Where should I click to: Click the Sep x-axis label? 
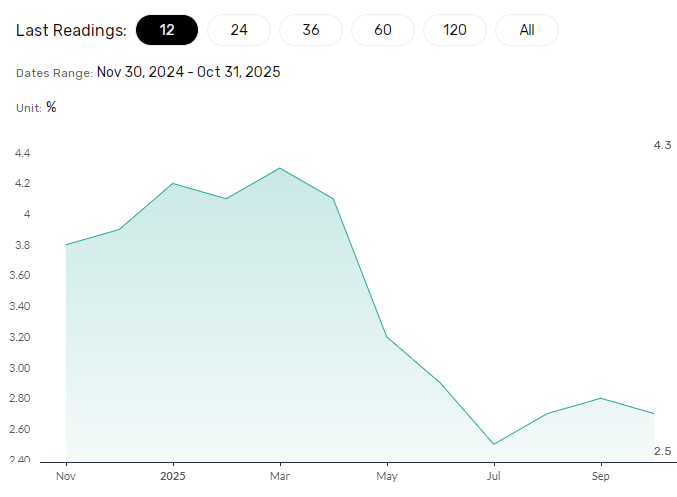click(600, 476)
